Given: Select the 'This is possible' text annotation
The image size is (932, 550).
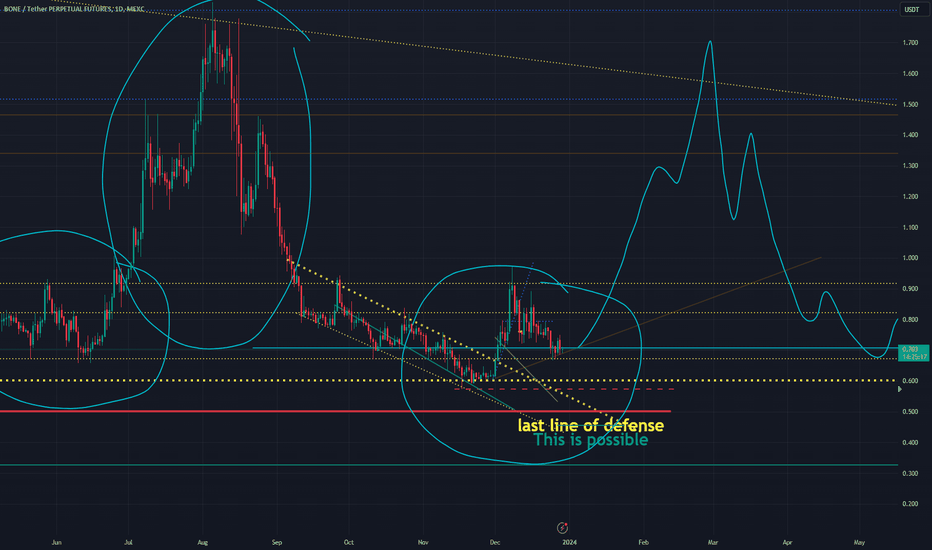Looking at the screenshot, I should tap(591, 440).
